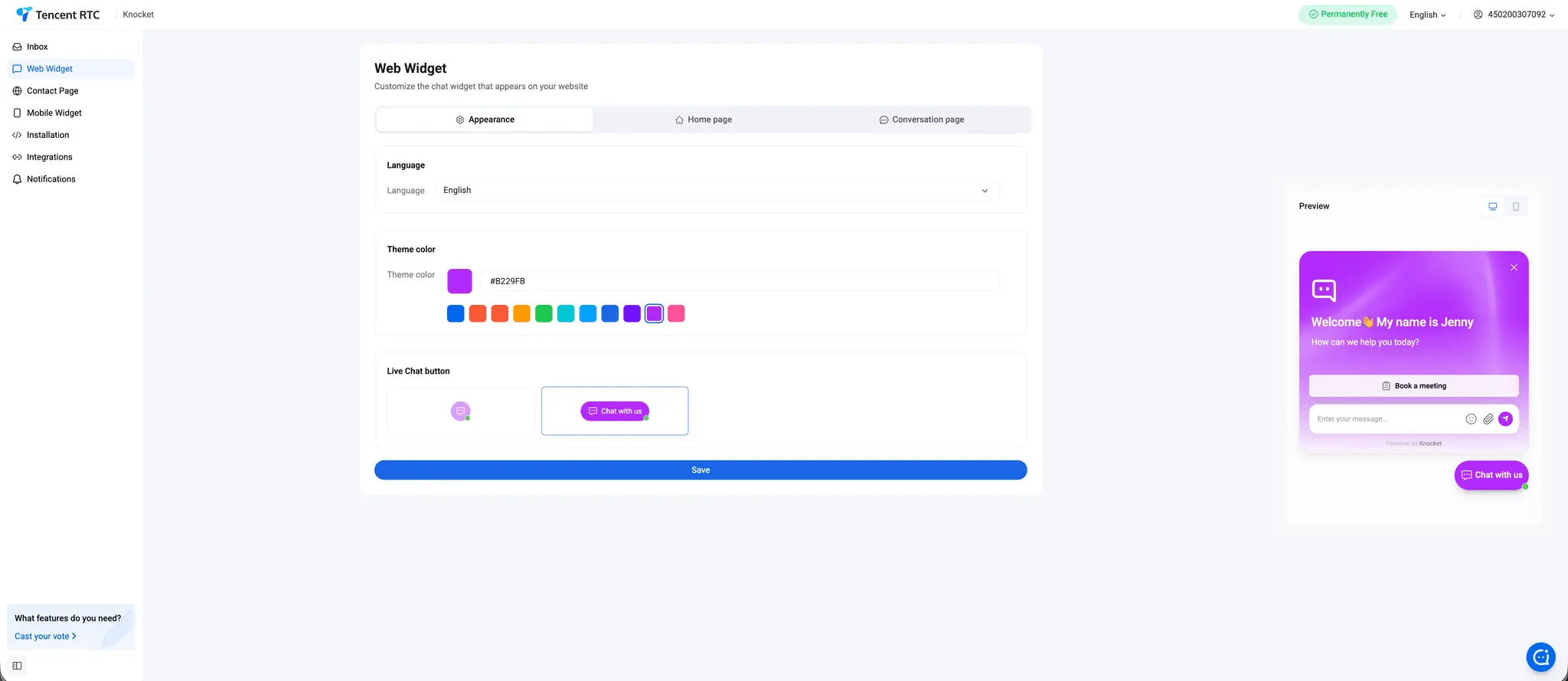Open the blue floating support chat icon
Viewport: 1568px width, 681px height.
click(1540, 657)
